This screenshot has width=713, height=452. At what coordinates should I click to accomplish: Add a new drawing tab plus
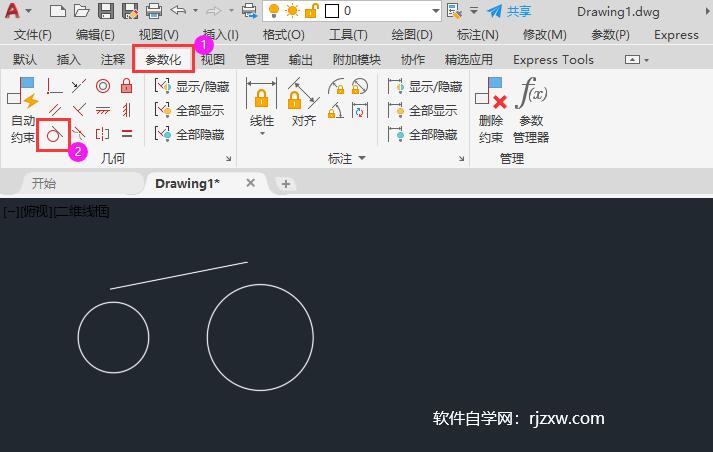tap(286, 184)
